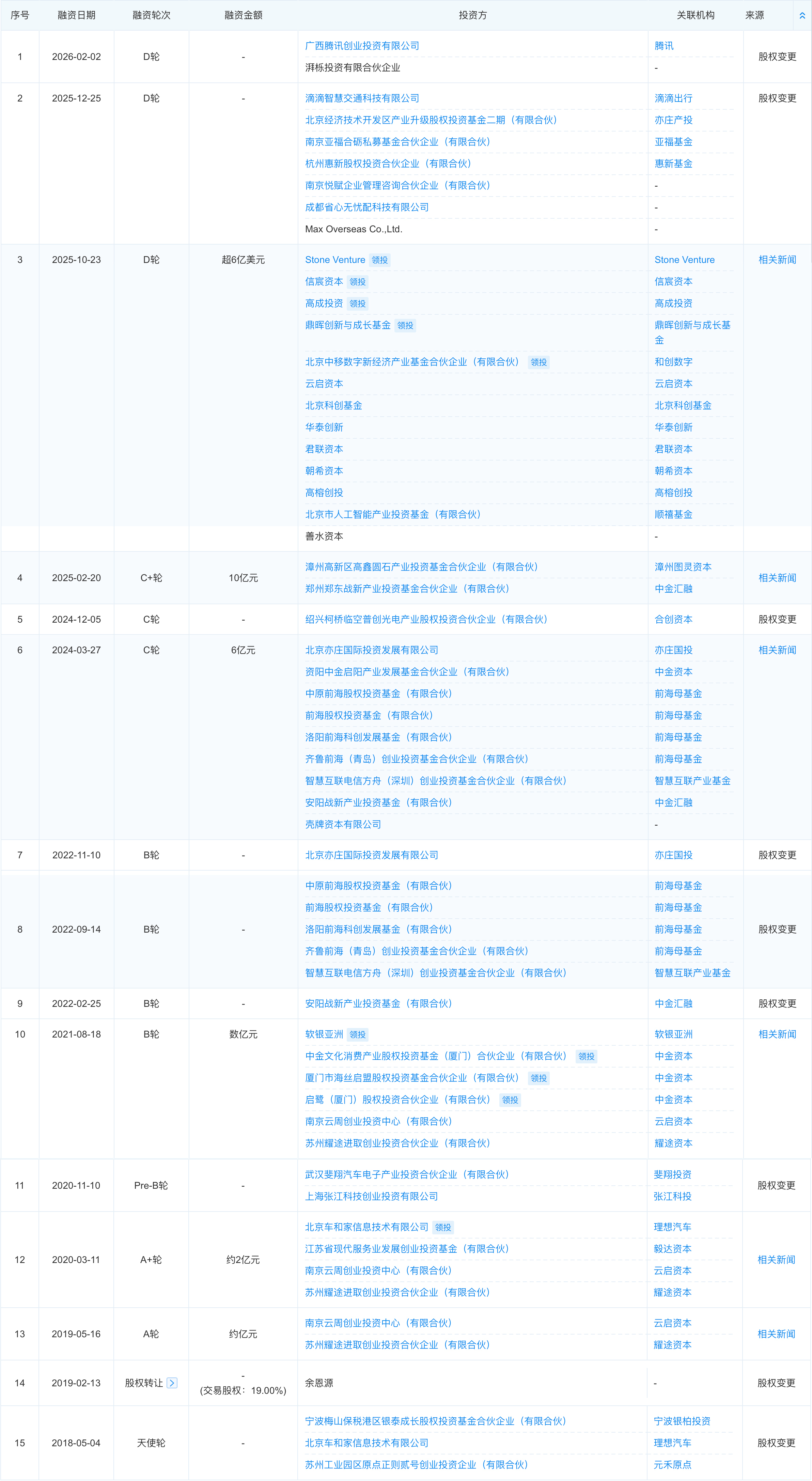Screen dimensions: 812x1481
Task: Open 相关新闻 for the 2024-03-27 round
Action: point(777,650)
